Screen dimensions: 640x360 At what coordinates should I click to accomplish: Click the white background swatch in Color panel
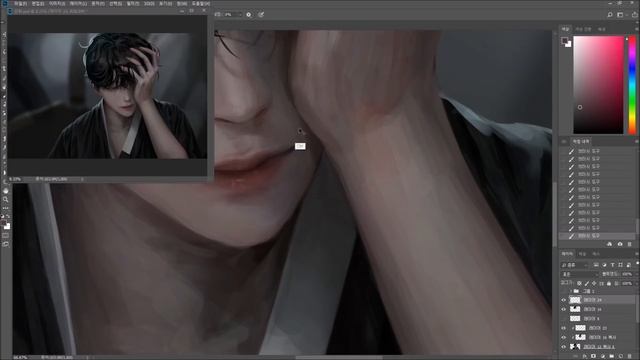click(569, 44)
